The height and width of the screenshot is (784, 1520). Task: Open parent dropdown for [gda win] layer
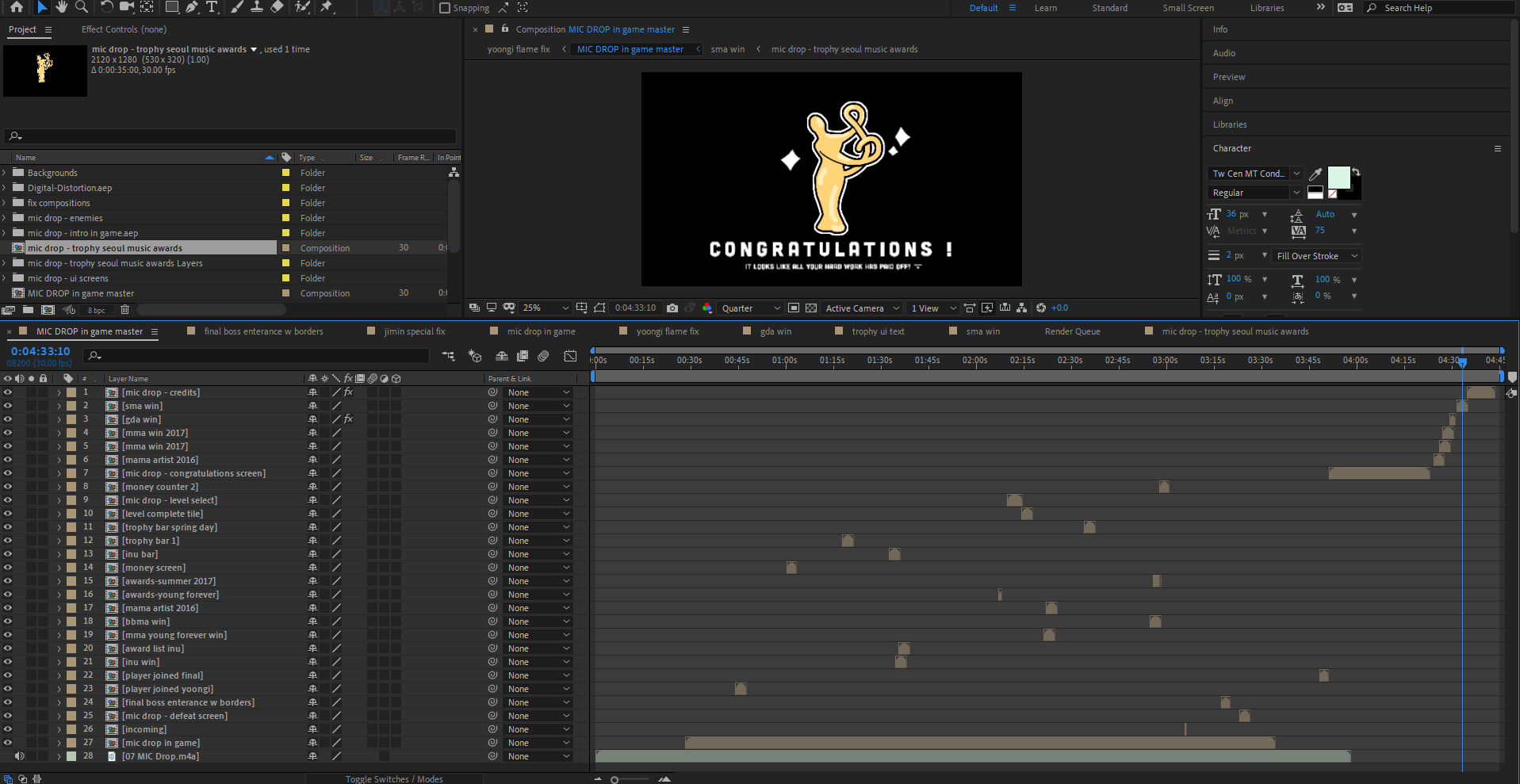(539, 419)
